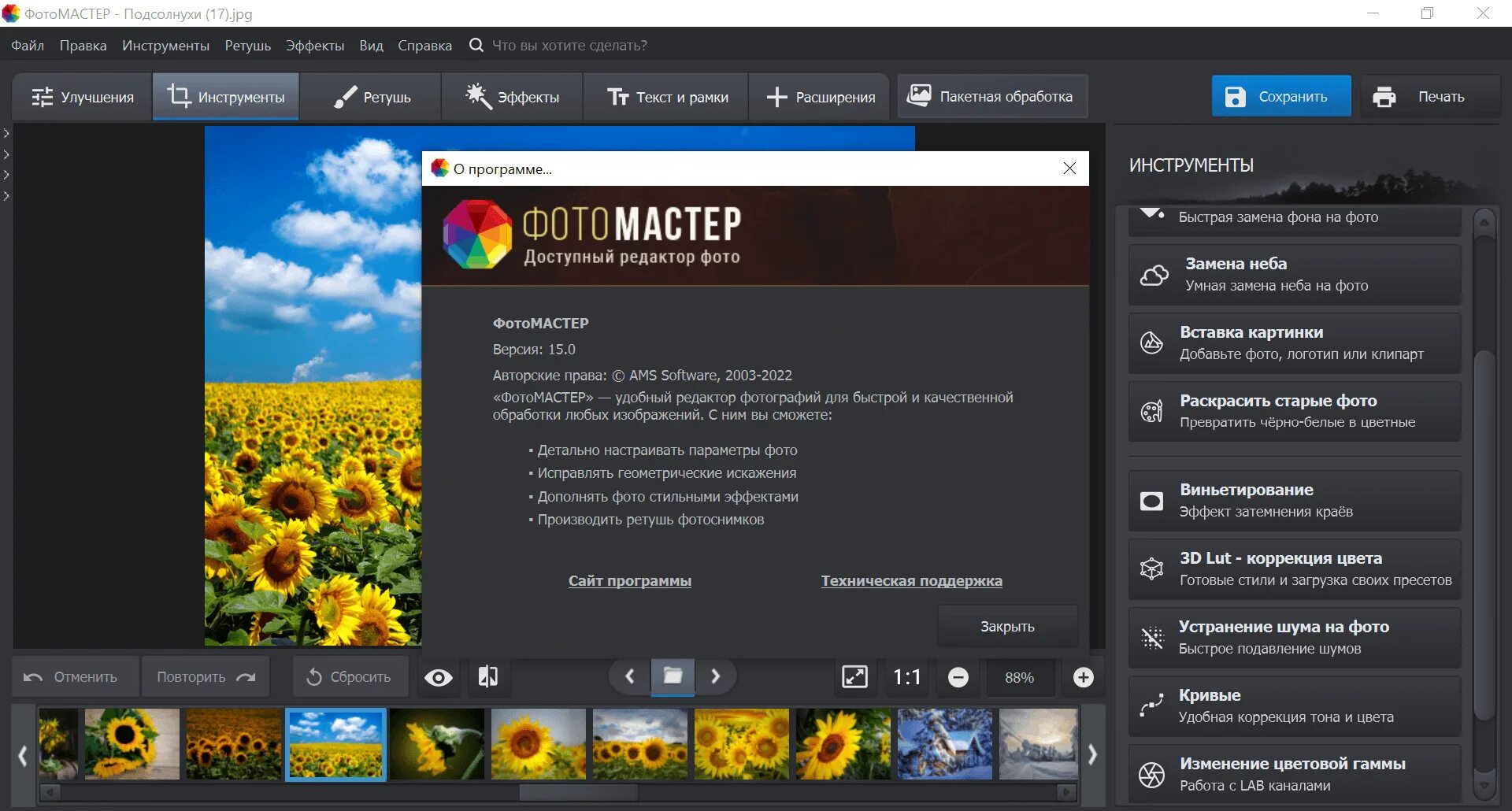This screenshot has width=1512, height=811.
Task: Switch to the Эффекты tab
Action: tap(512, 97)
